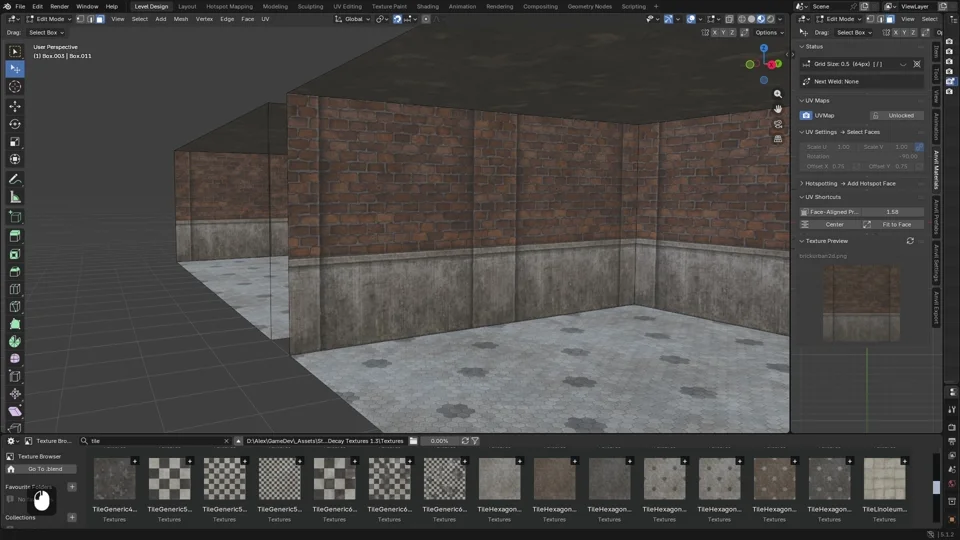Open the filter funnel in texture browser
Viewport: 960px width, 540px height.
click(475, 441)
